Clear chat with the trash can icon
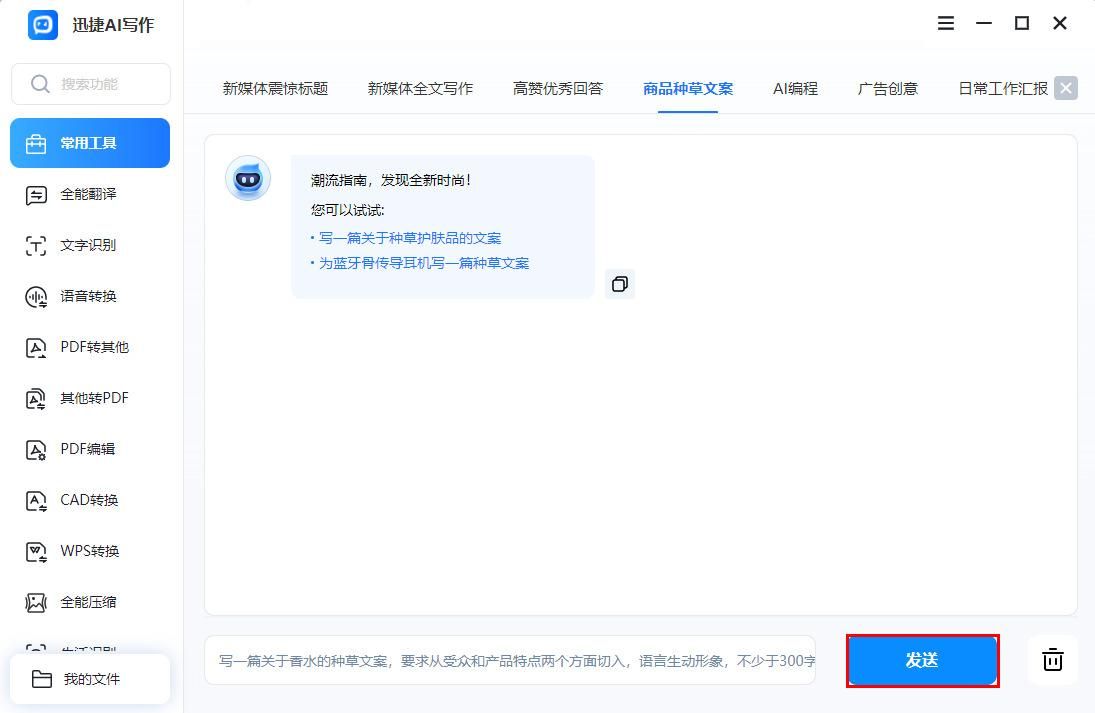Image resolution: width=1095 pixels, height=713 pixels. point(1052,660)
